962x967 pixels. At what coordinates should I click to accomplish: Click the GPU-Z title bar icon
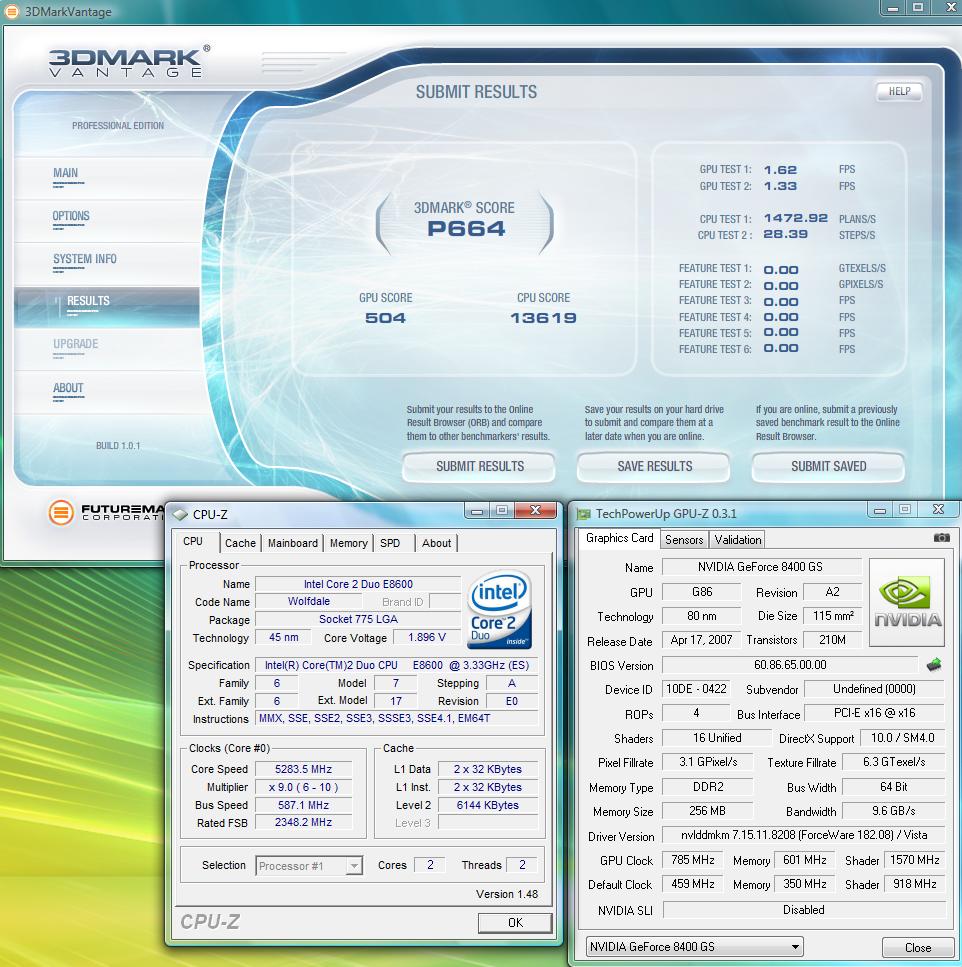tap(583, 513)
